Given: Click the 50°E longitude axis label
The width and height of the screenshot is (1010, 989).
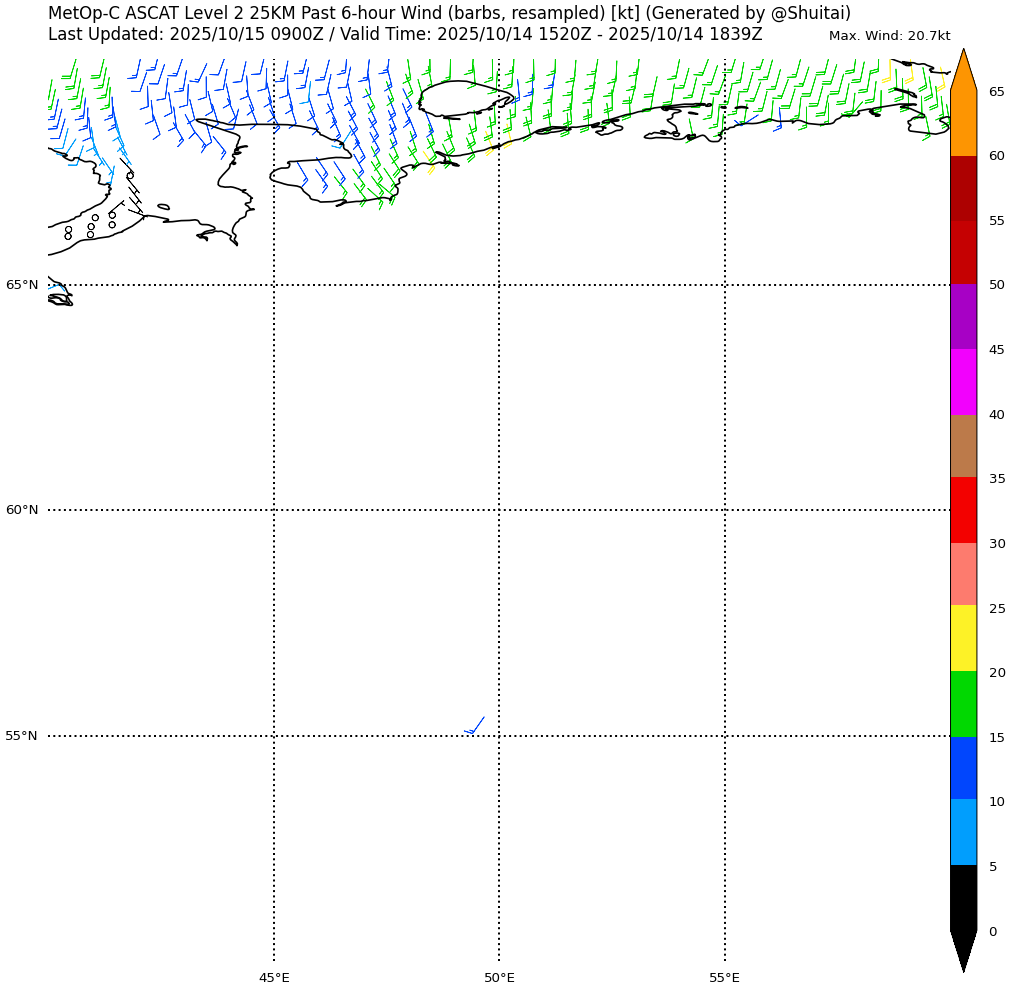Looking at the screenshot, I should coord(499,977).
